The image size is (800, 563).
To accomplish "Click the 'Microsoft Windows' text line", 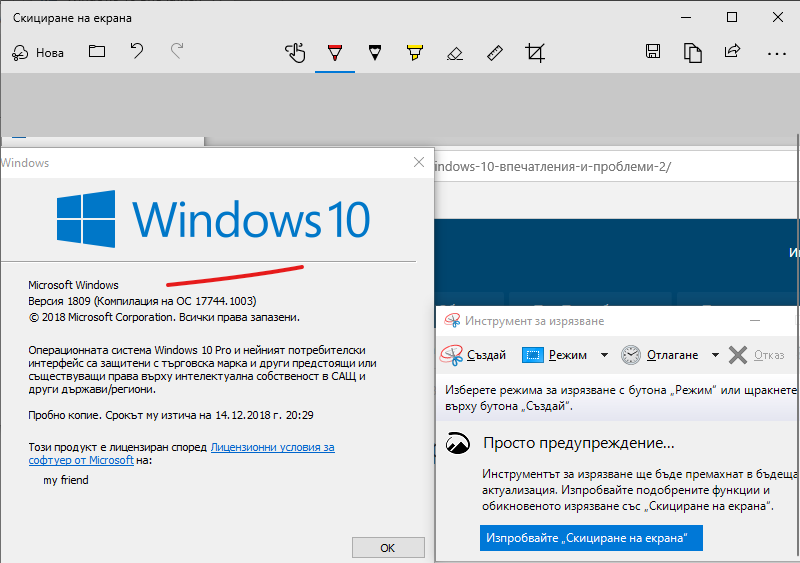I will coord(73,285).
